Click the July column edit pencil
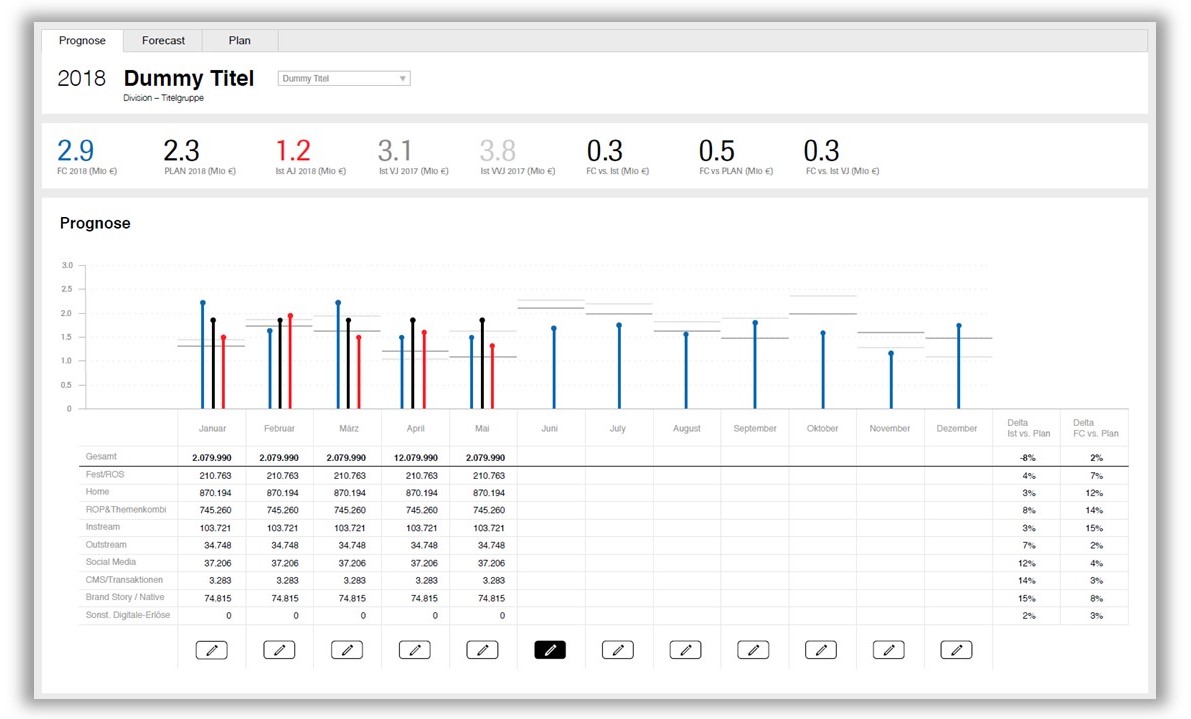This screenshot has height=719, width=1191. pos(618,650)
